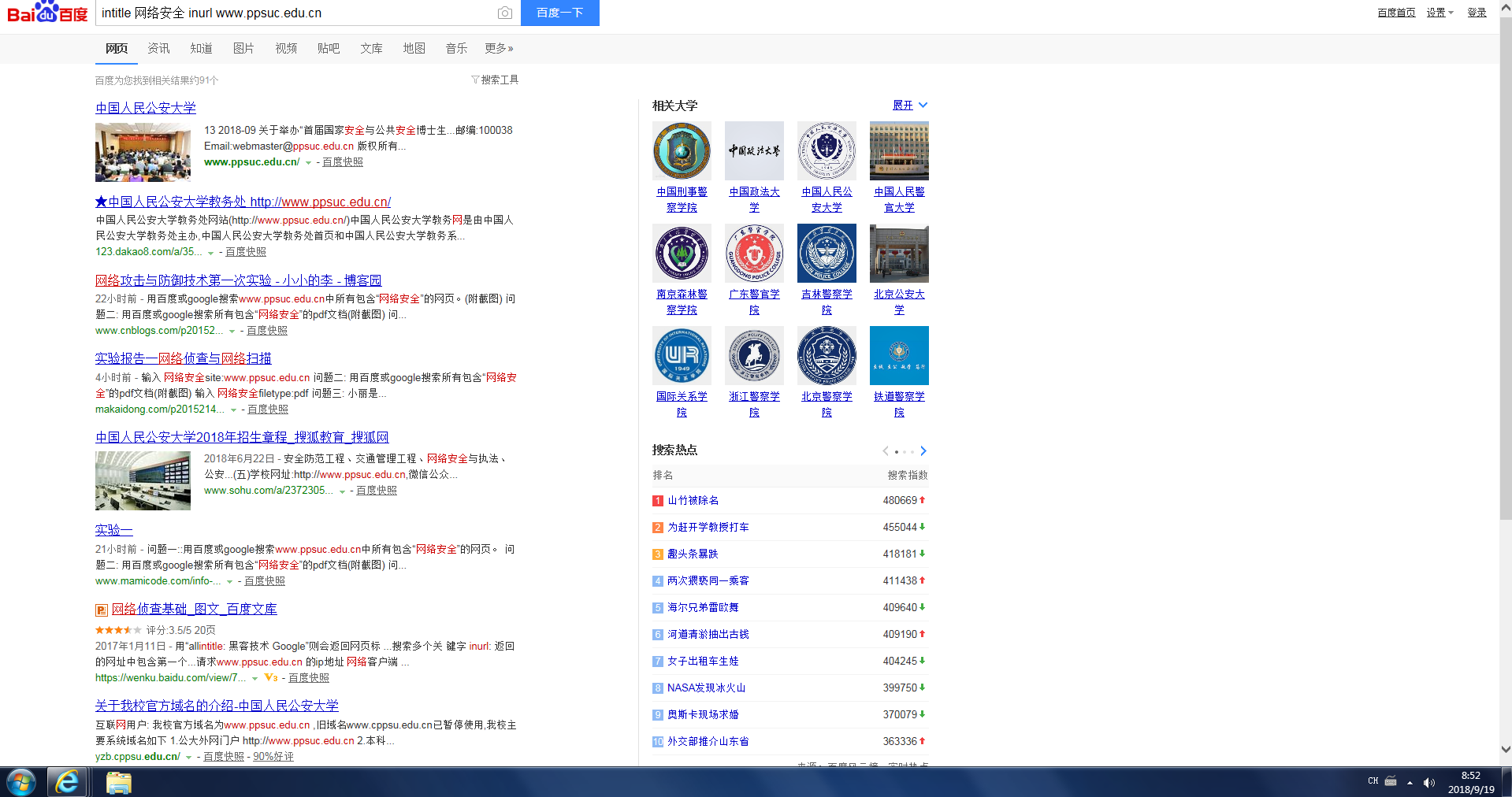
Task: Open the 更多 more tab
Action: click(499, 48)
